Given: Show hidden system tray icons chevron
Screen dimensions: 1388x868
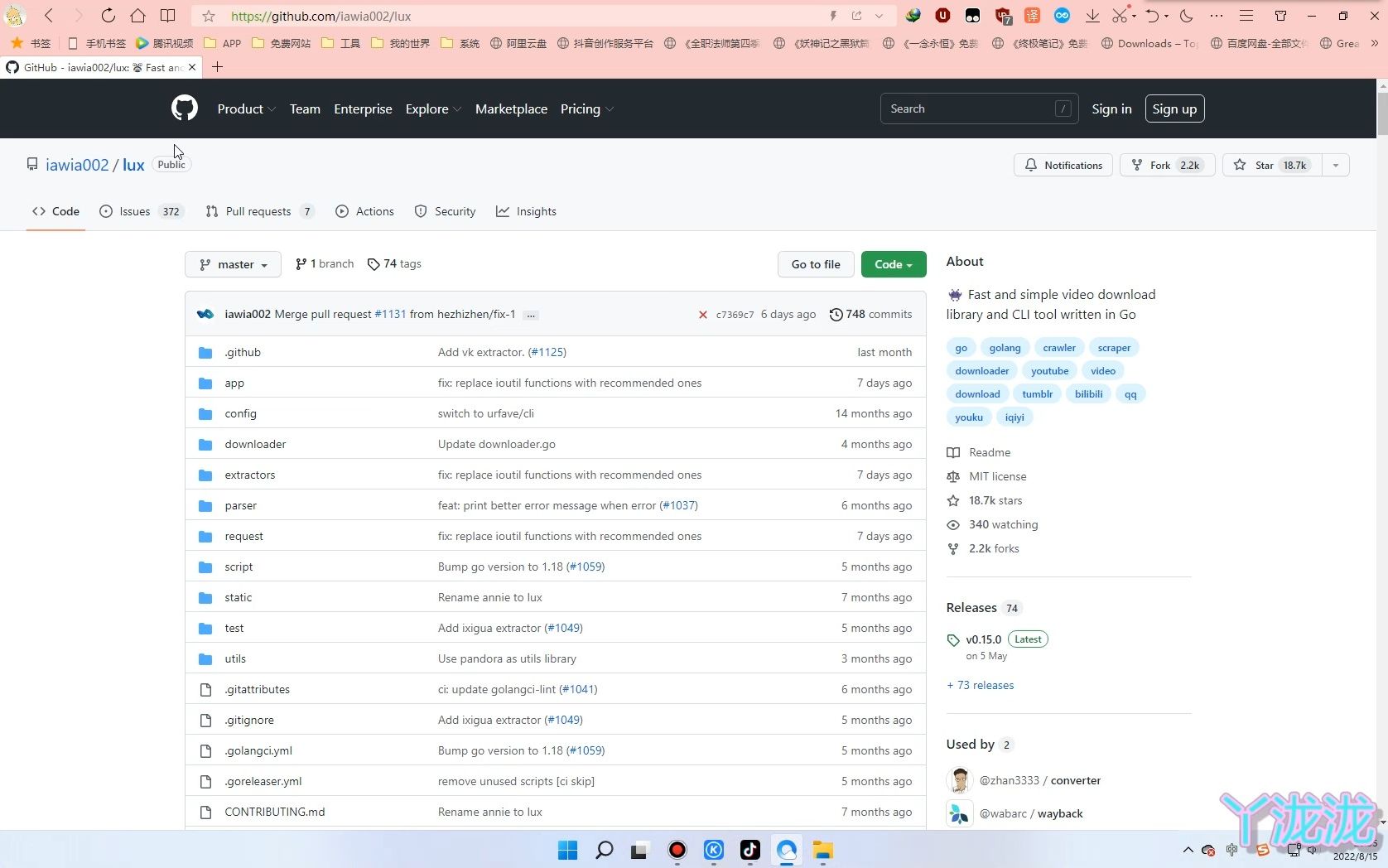Looking at the screenshot, I should tap(1188, 850).
